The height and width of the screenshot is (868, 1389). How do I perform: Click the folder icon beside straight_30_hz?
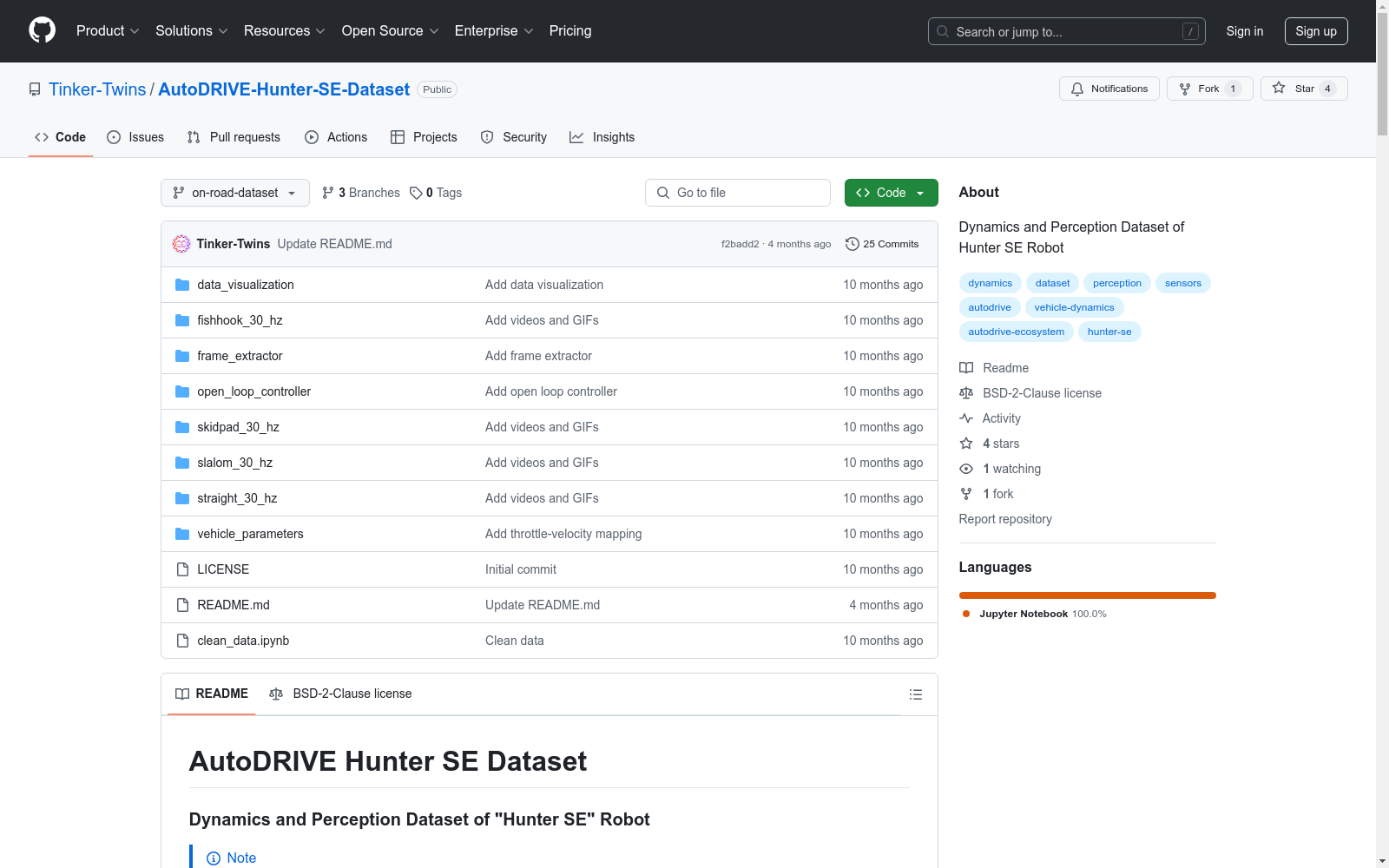pyautogui.click(x=182, y=498)
